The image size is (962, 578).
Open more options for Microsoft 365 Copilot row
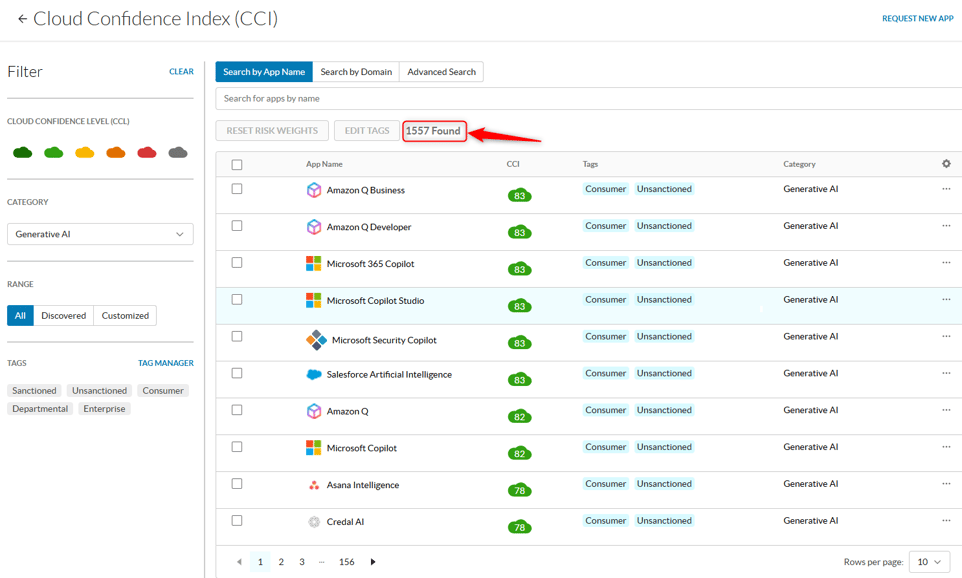click(946, 263)
